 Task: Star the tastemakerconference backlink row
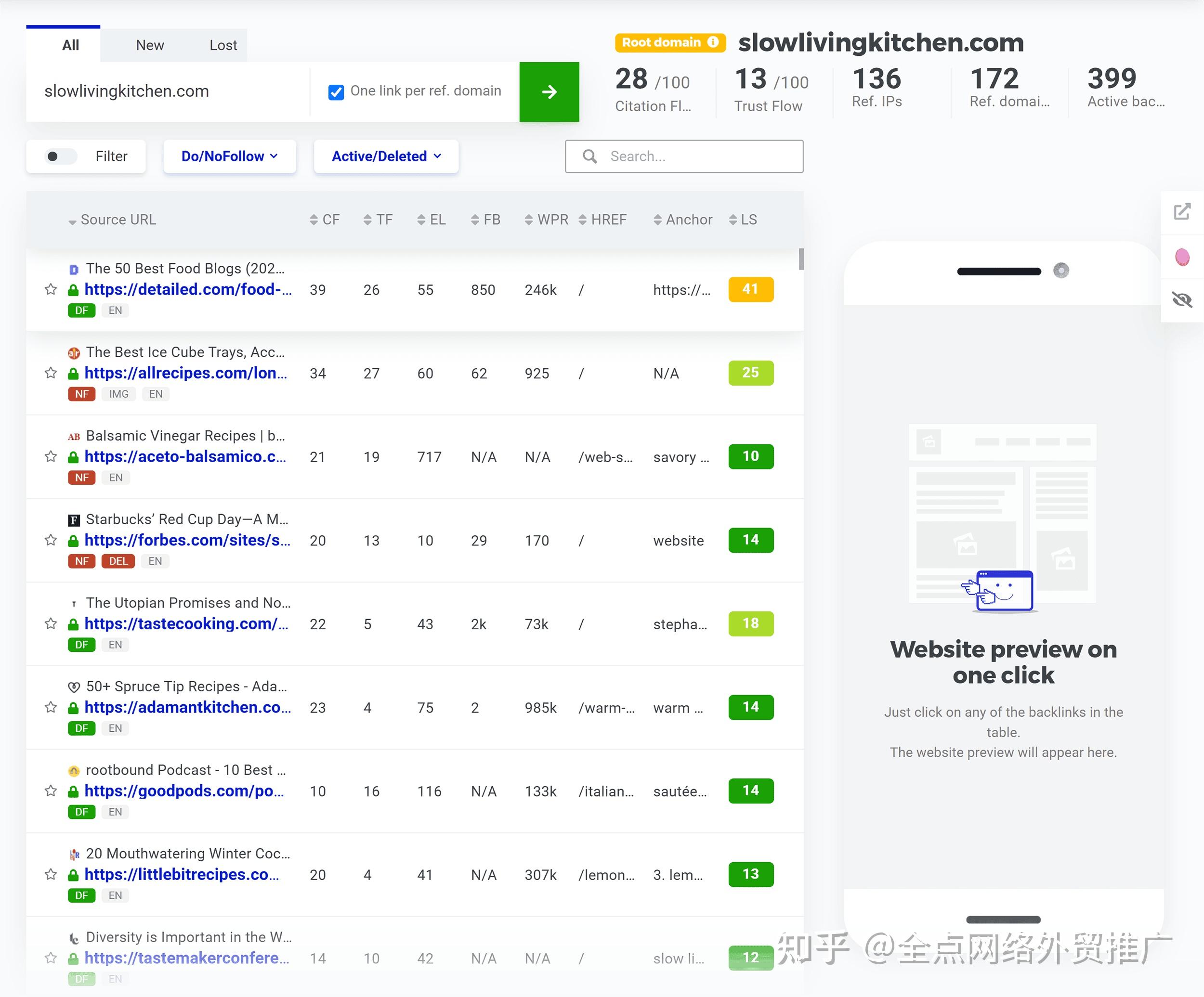[x=51, y=958]
